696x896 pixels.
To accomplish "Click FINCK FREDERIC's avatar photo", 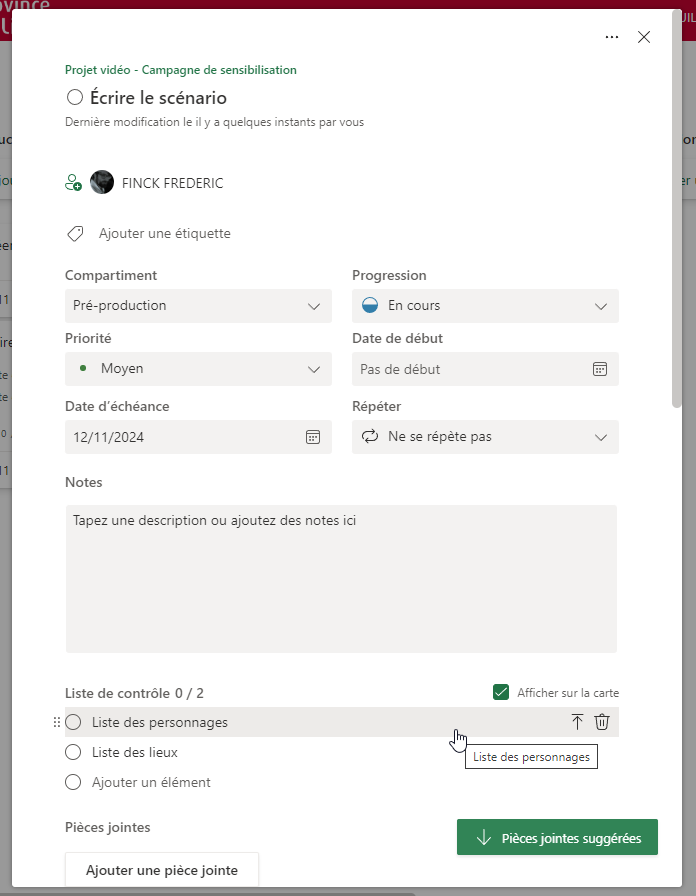I will click(x=102, y=182).
